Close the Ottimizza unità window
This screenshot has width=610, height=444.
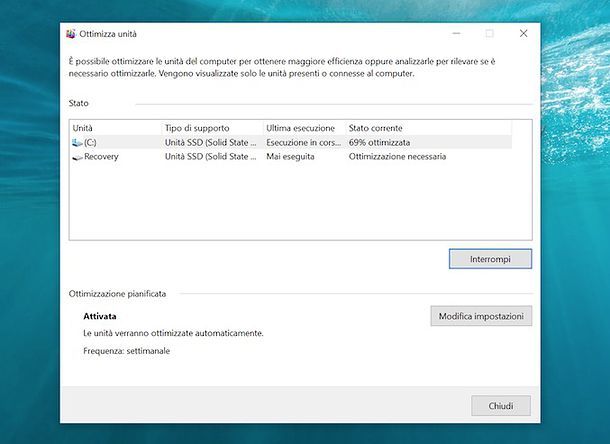pos(524,33)
